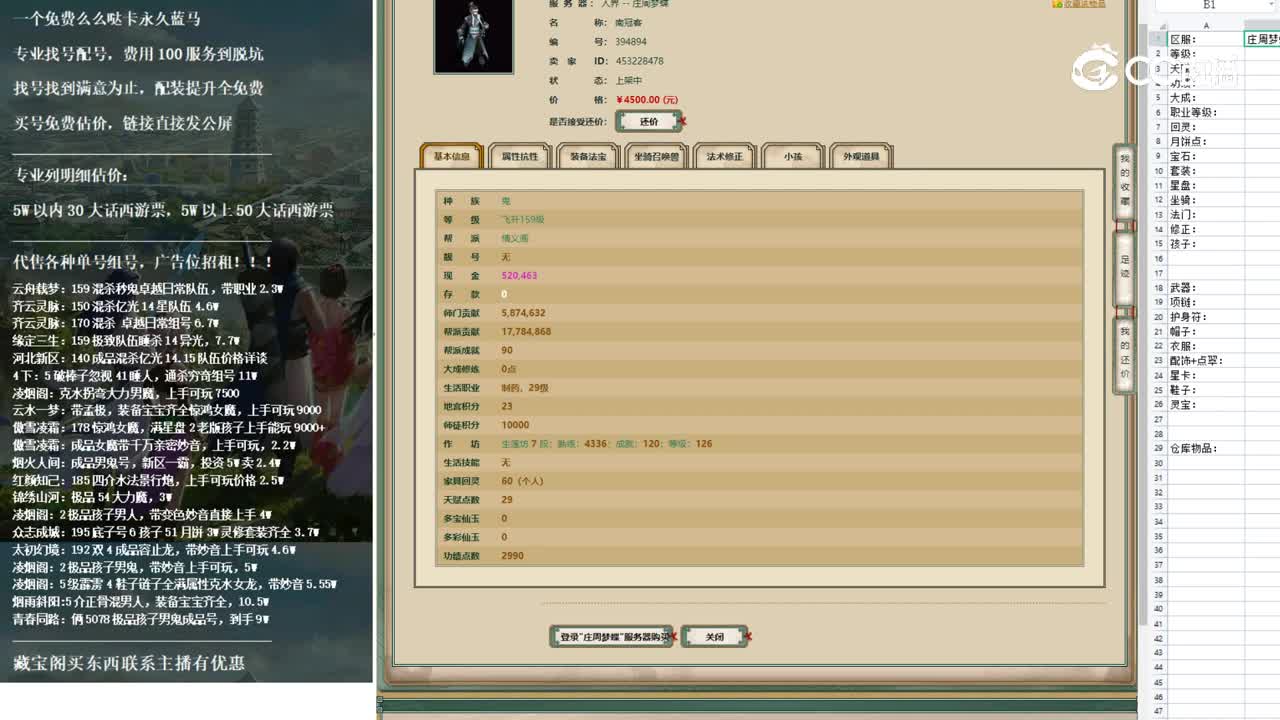
Task: Open the Name Box dropdown arrow
Action: coord(1271,6)
